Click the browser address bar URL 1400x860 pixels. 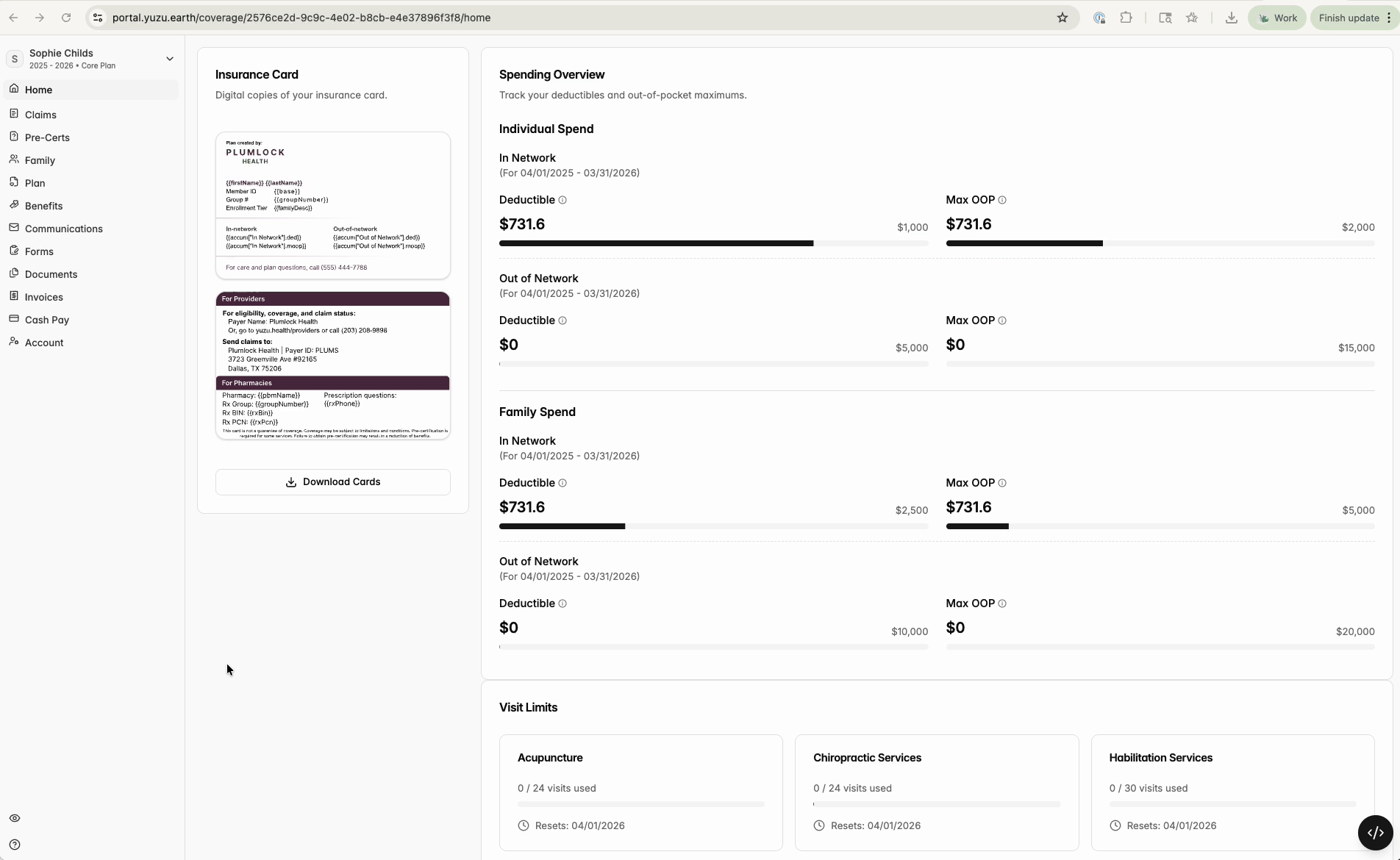click(x=301, y=18)
